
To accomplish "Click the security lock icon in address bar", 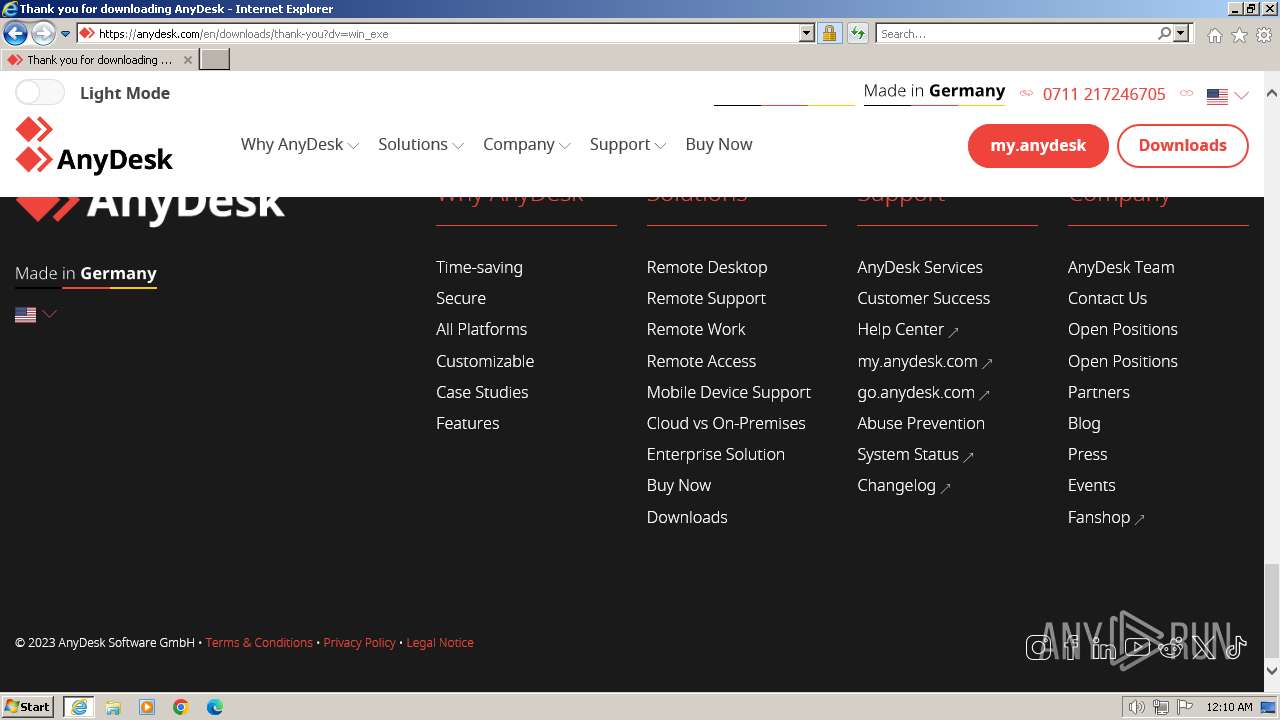I will click(x=829, y=33).
